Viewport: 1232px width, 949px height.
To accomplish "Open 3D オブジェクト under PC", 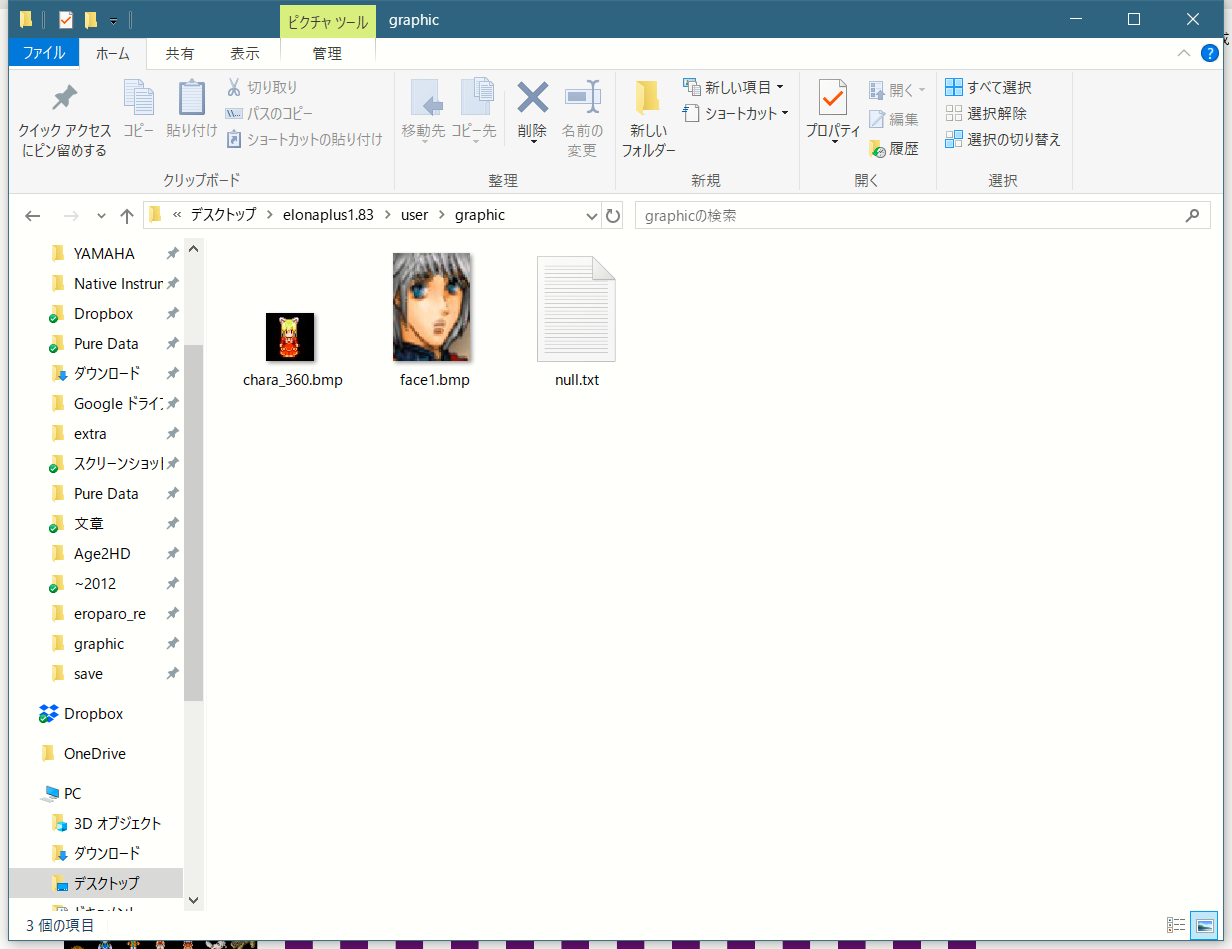I will click(117, 824).
